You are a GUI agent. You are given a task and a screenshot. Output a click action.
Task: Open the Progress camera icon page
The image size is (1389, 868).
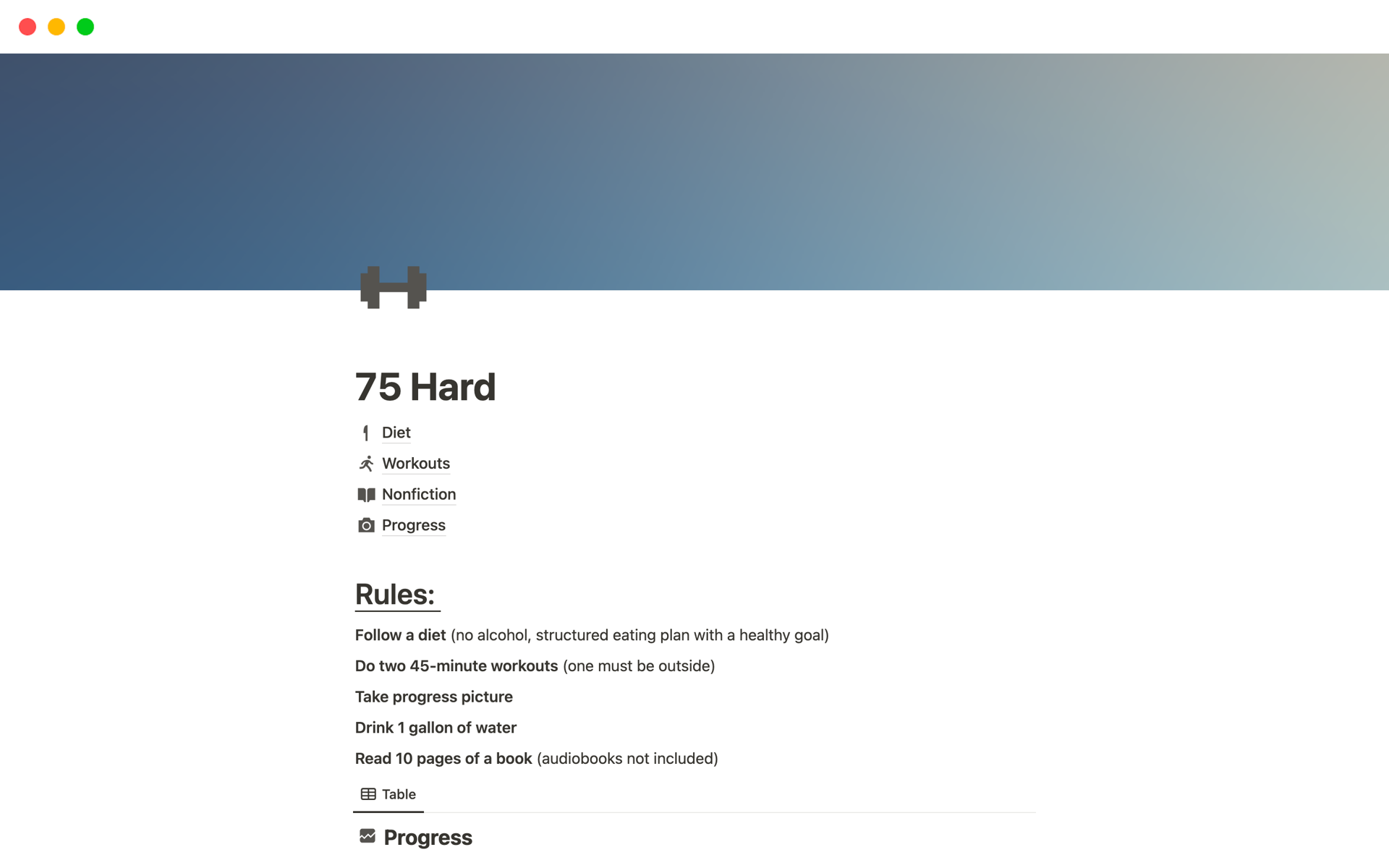[413, 524]
